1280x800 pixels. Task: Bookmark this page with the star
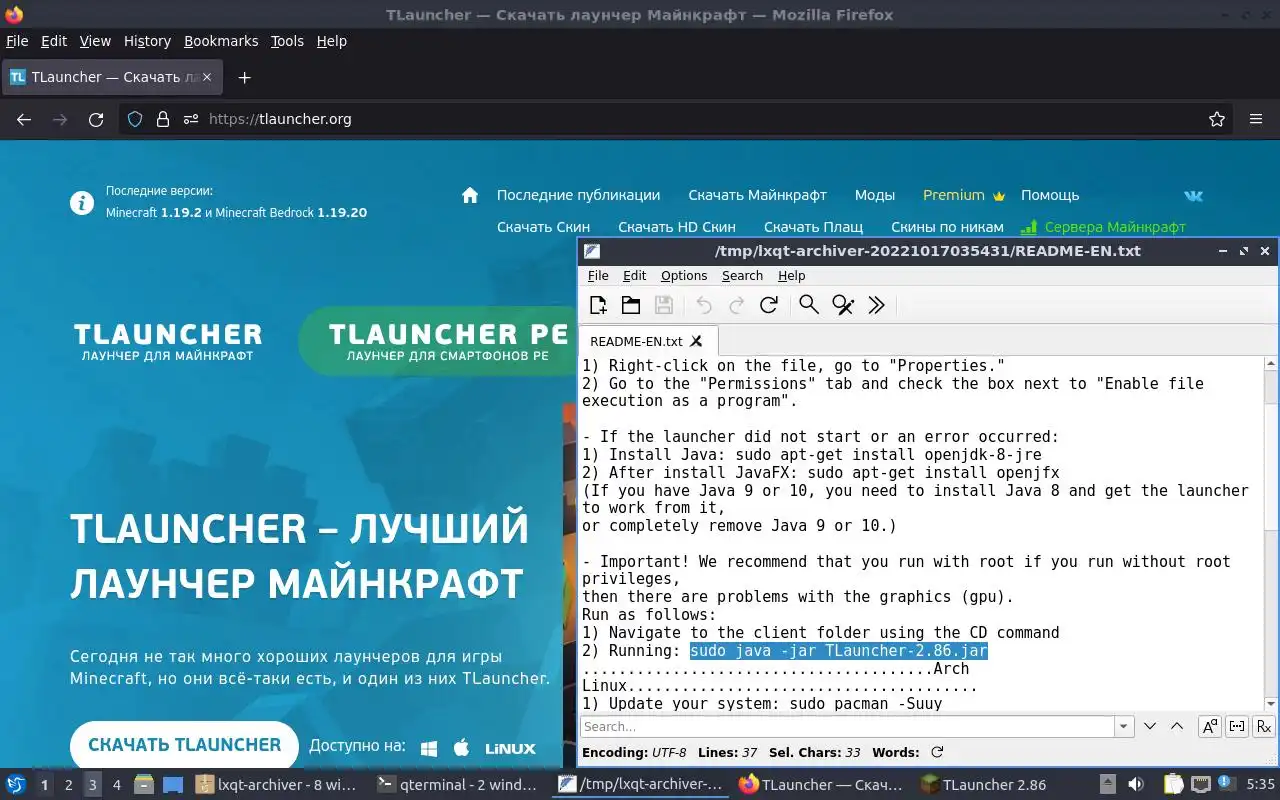pyautogui.click(x=1217, y=119)
